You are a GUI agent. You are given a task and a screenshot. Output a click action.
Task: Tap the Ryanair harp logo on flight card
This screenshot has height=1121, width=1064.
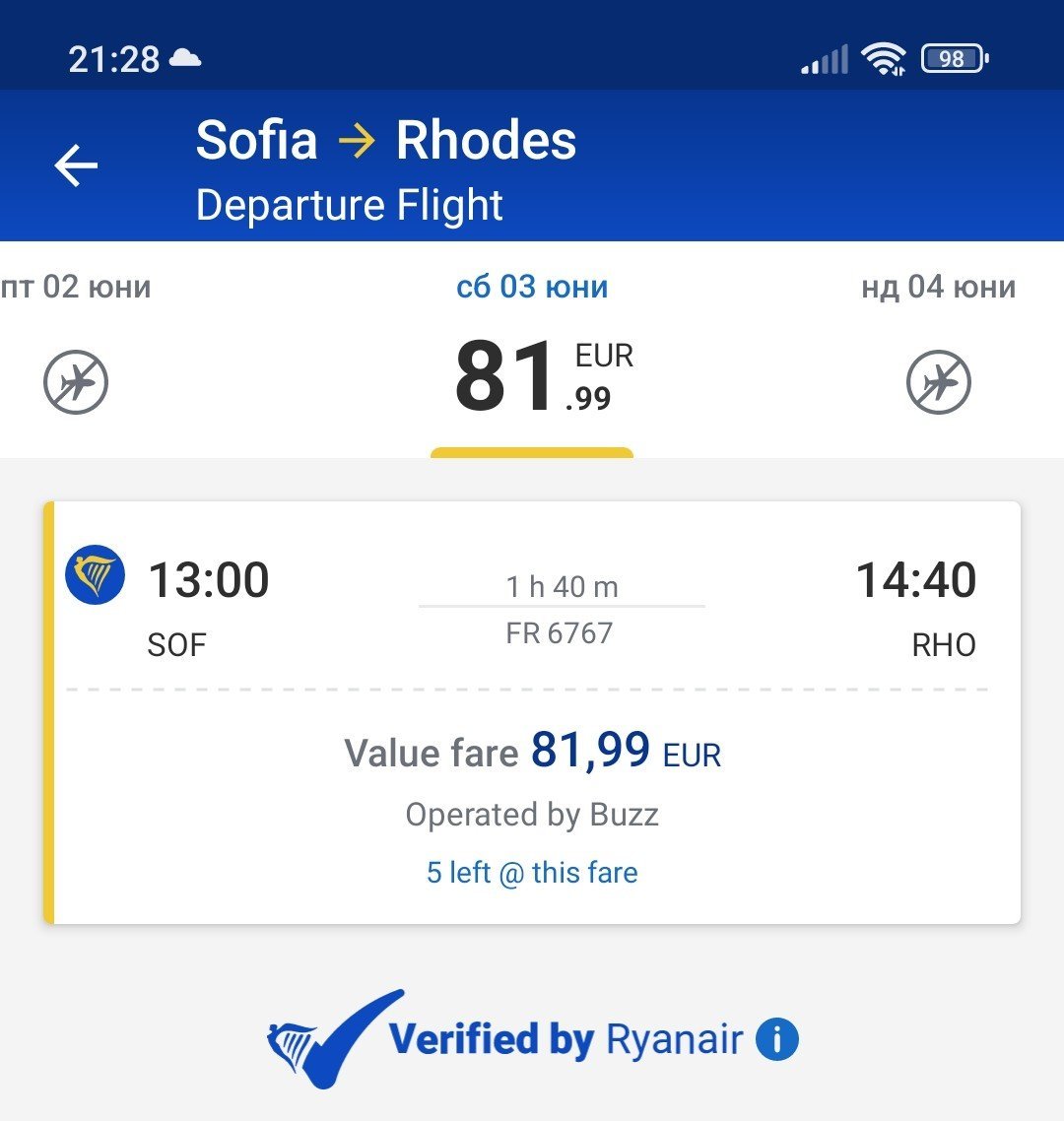pyautogui.click(x=95, y=574)
